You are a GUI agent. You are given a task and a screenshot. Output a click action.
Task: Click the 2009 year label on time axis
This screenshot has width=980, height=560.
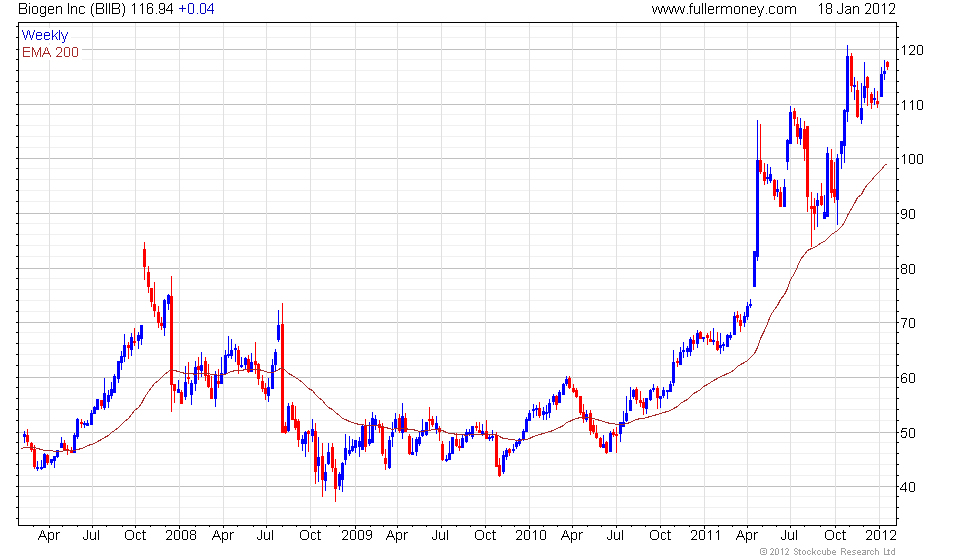coord(356,536)
